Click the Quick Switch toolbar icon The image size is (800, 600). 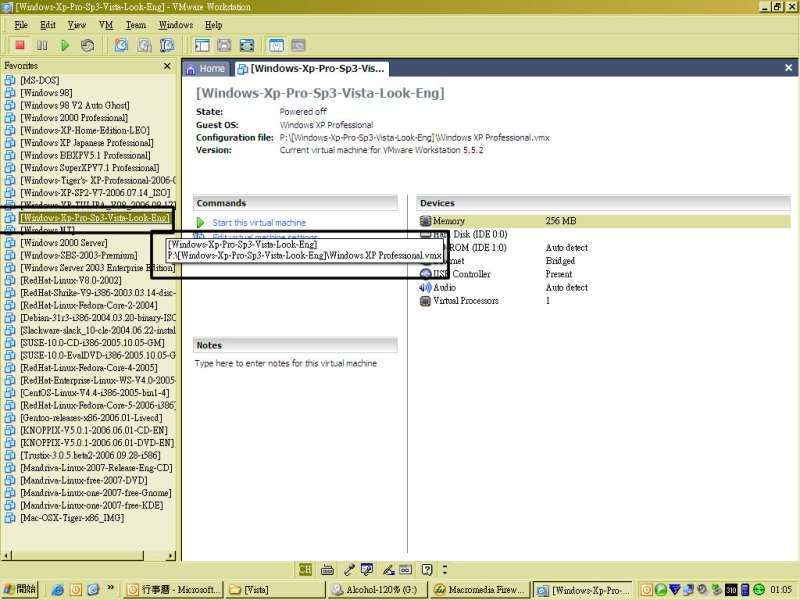(x=224, y=45)
